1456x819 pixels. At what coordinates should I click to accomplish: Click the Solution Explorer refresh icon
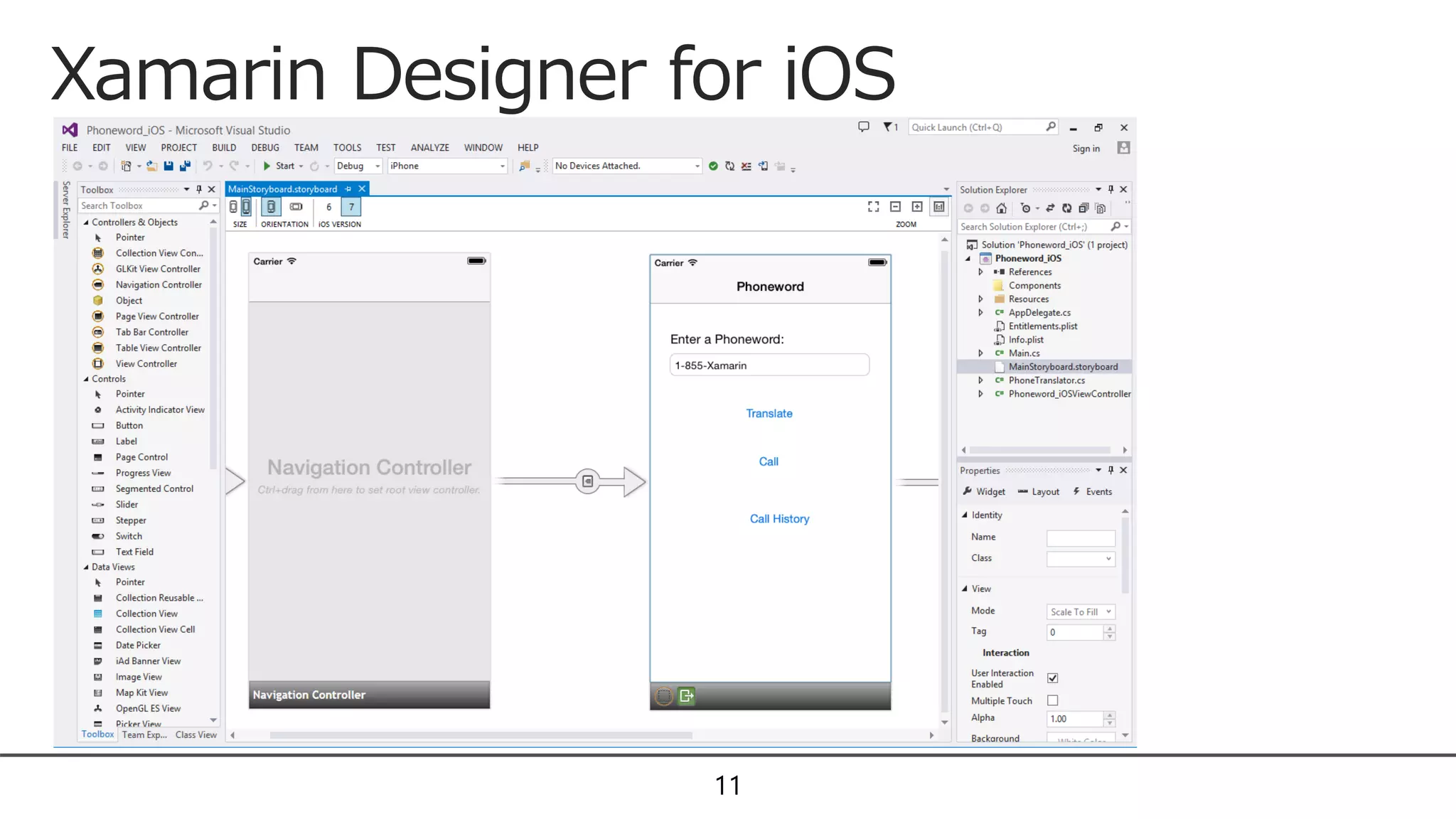click(1066, 208)
